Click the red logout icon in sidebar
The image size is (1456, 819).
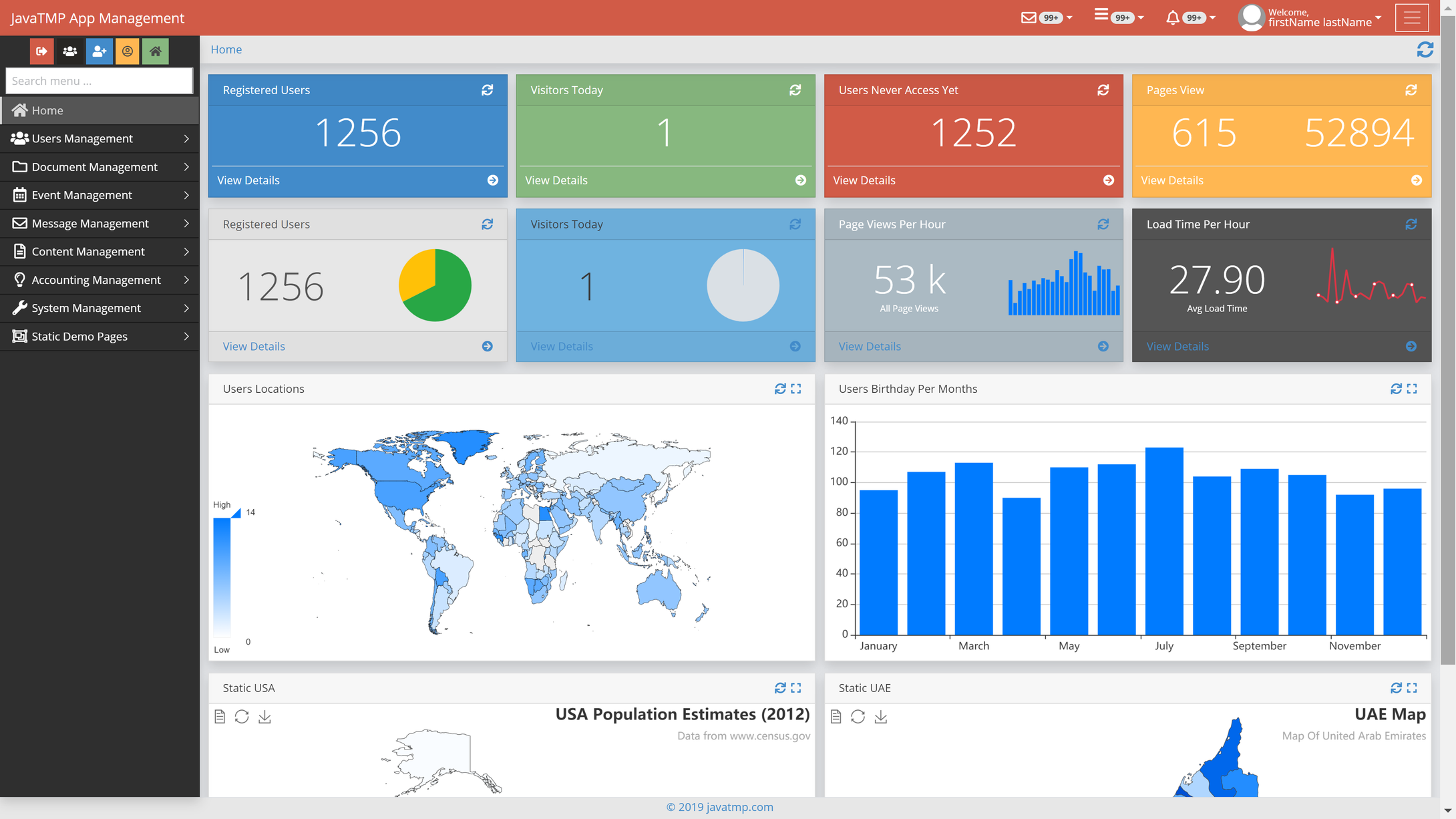pos(41,51)
